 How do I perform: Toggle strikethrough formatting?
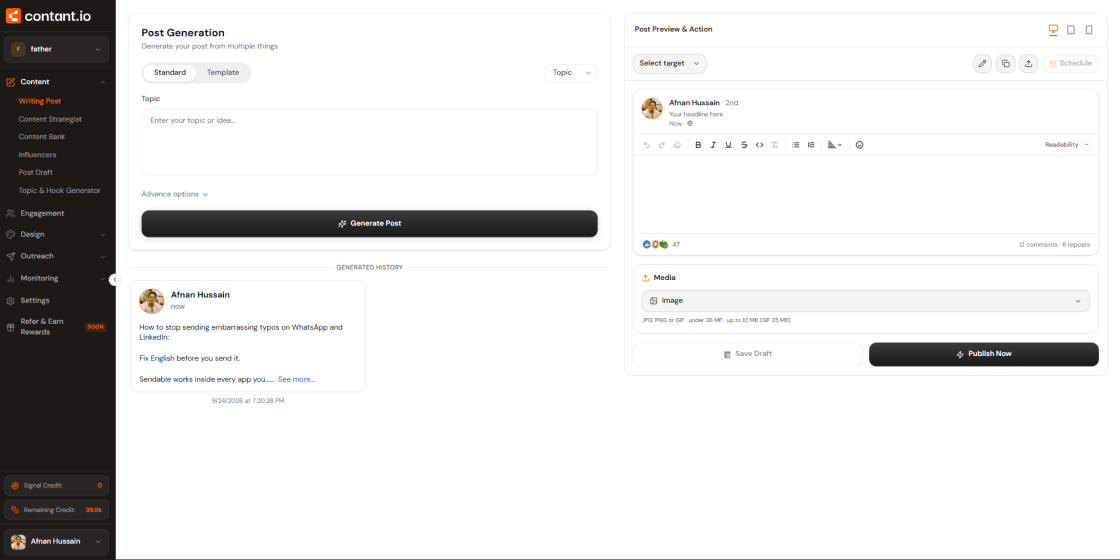[744, 145]
